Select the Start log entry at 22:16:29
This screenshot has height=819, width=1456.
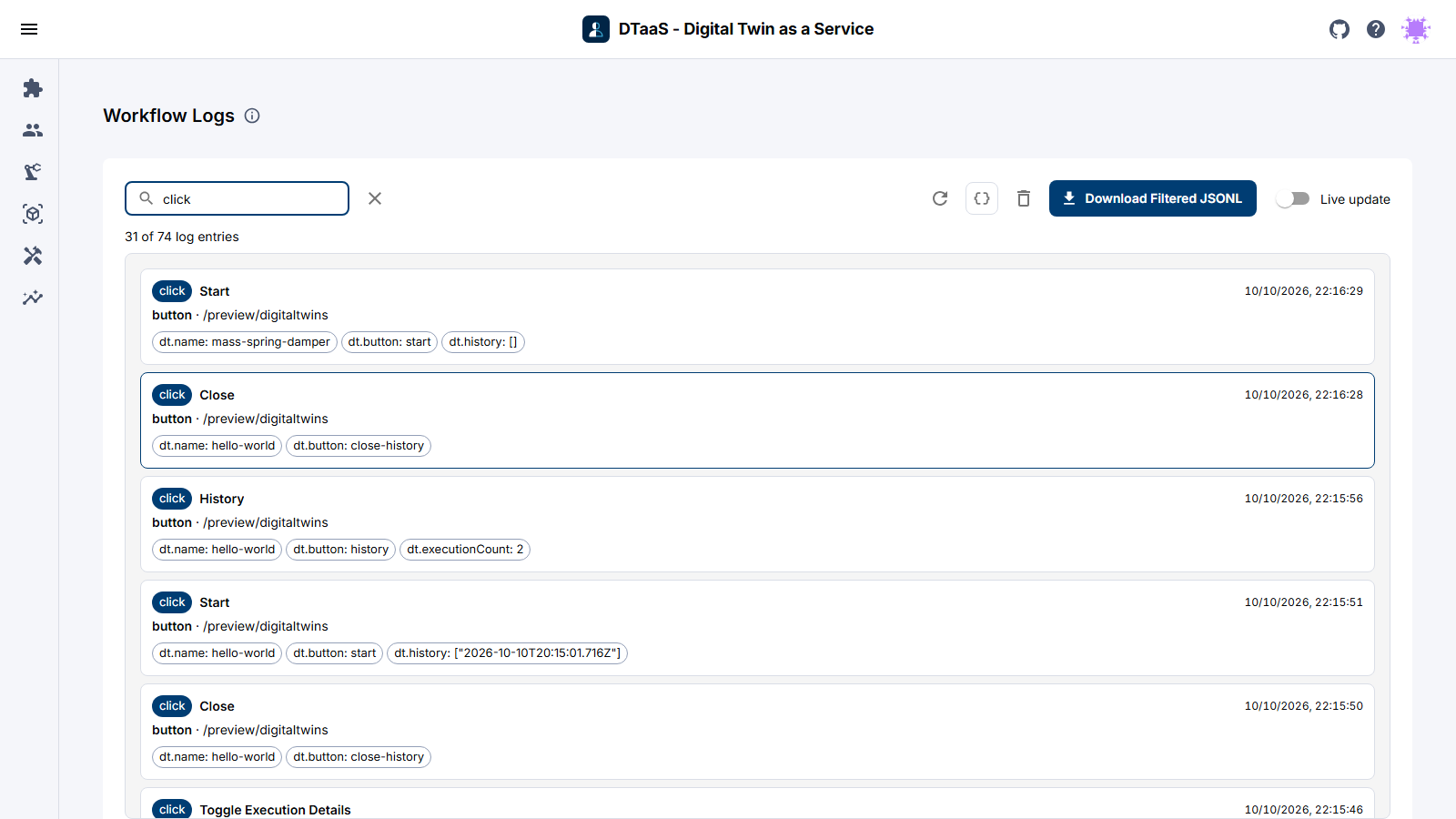[757, 317]
